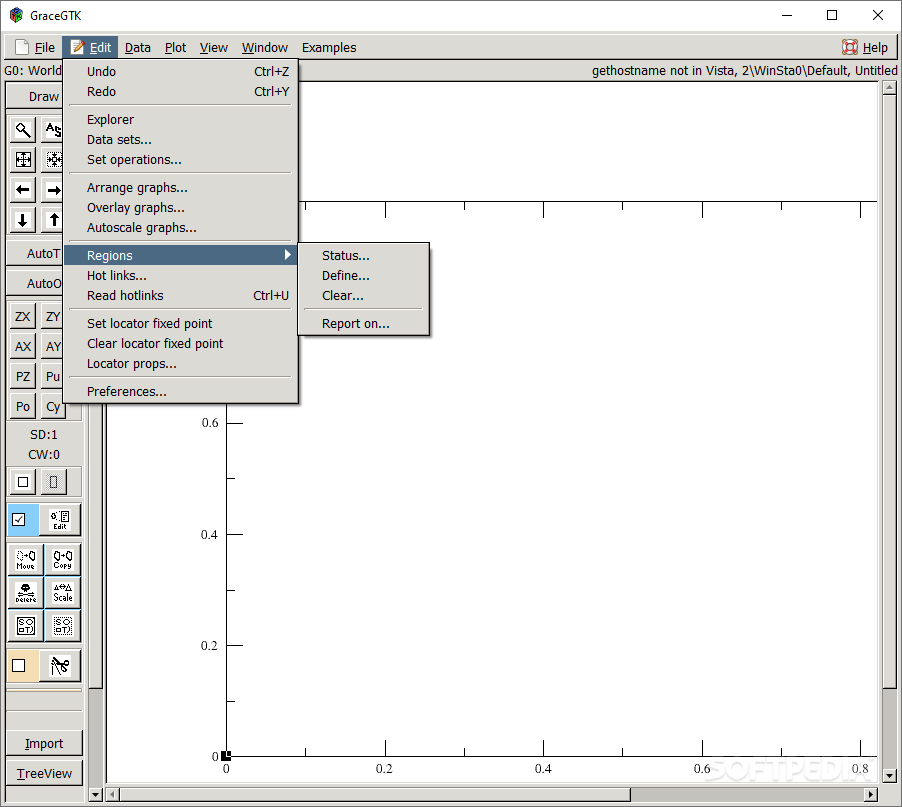Select Set operations... menu entry
The width and height of the screenshot is (902, 807).
point(181,160)
